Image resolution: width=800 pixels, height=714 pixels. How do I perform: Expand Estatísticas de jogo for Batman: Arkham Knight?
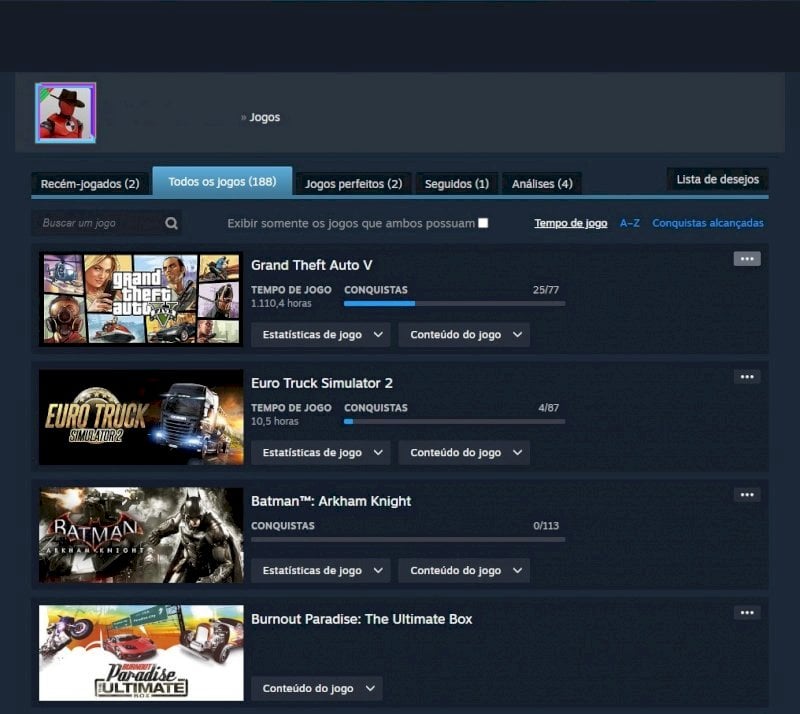click(320, 571)
